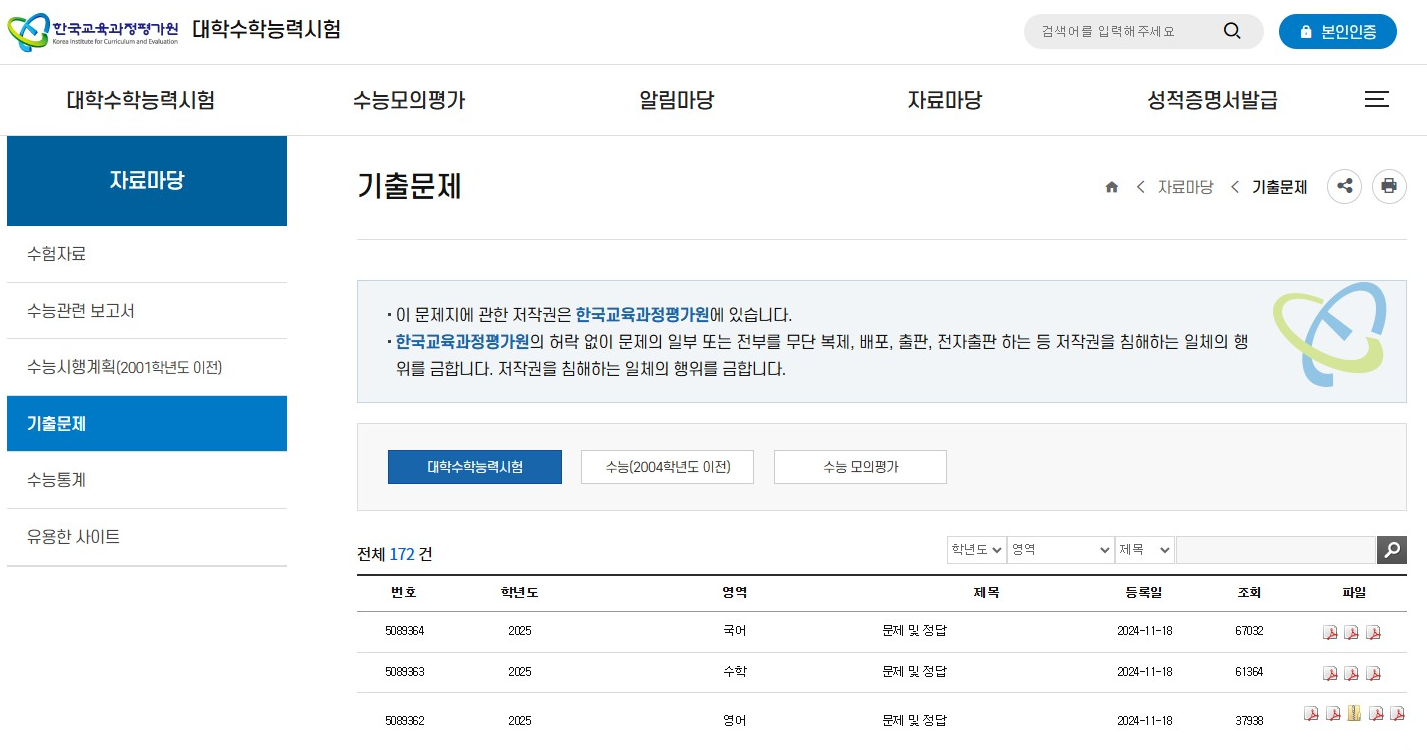This screenshot has height=750, width=1427.
Task: Open 문제 및 정답 for the 영어 row
Action: click(x=914, y=721)
